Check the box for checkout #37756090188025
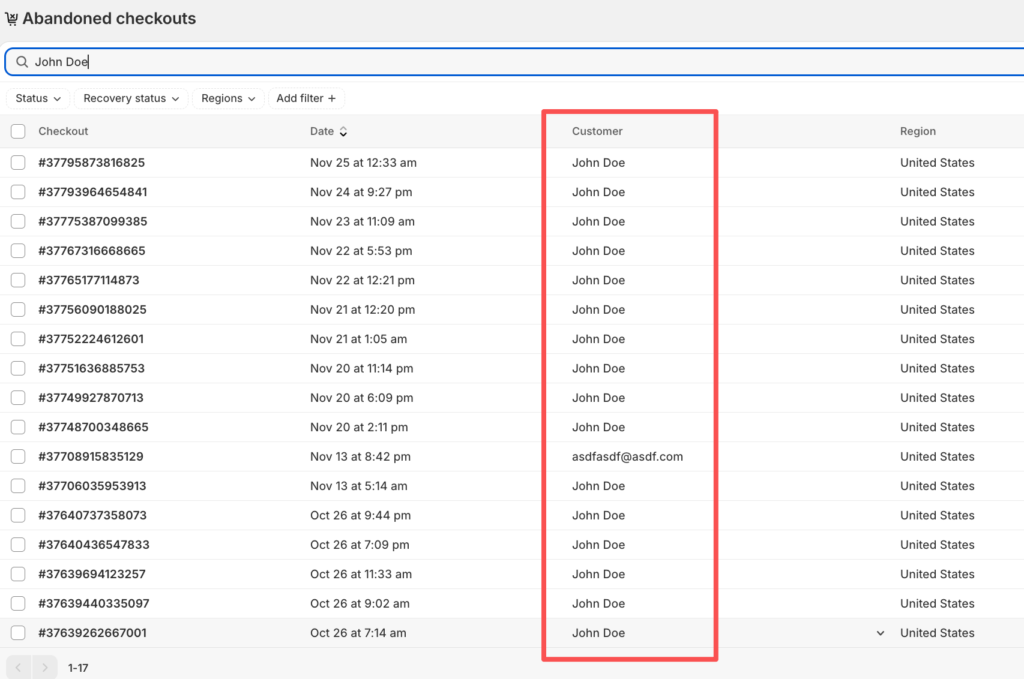Image resolution: width=1024 pixels, height=679 pixels. [x=18, y=309]
